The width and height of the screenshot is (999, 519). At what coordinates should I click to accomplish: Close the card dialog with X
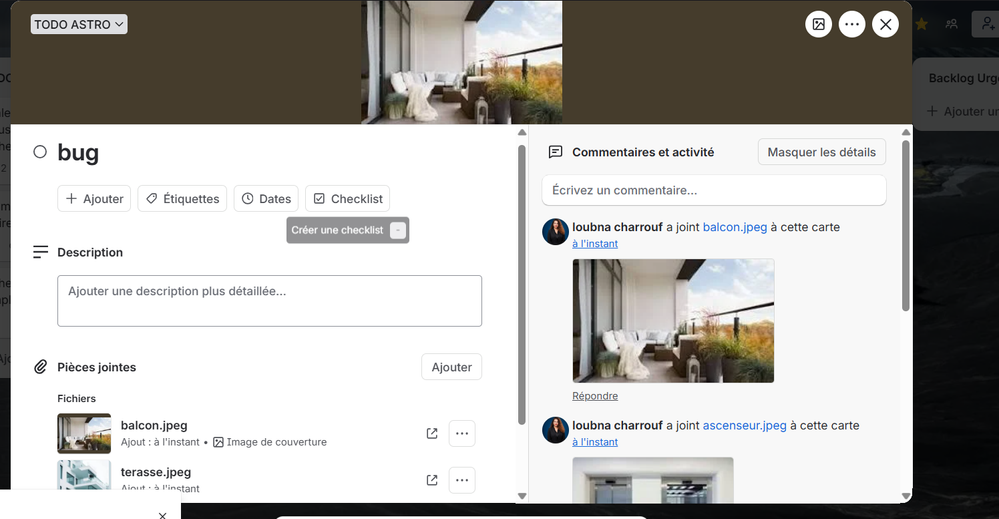point(886,24)
